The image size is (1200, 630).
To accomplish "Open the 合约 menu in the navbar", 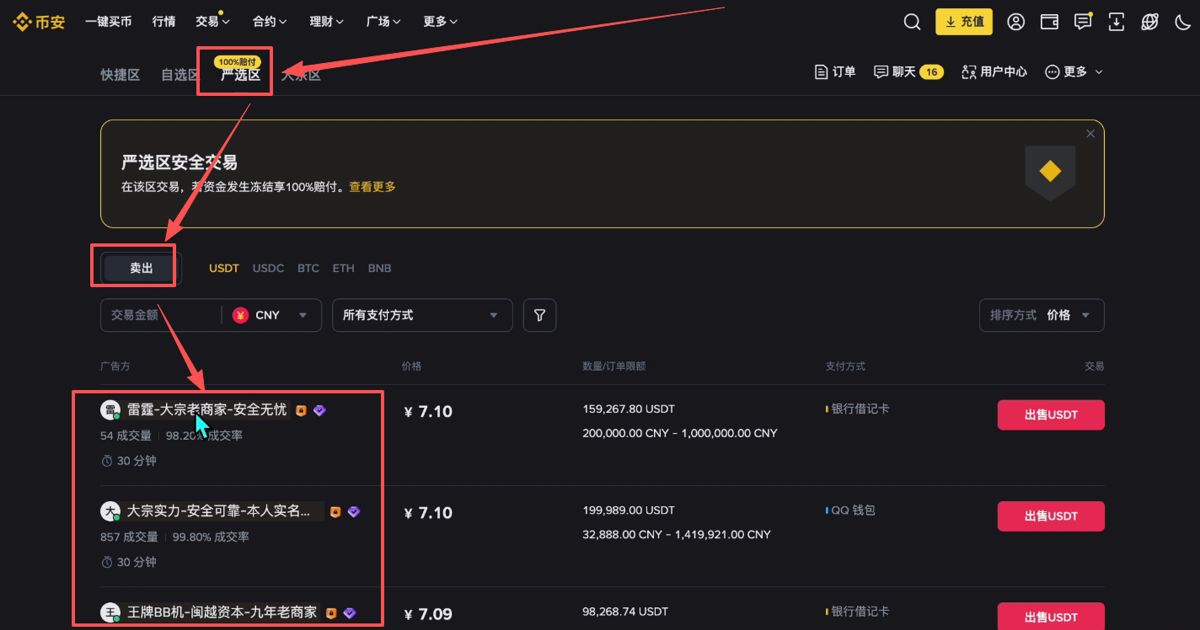I will [x=268, y=20].
